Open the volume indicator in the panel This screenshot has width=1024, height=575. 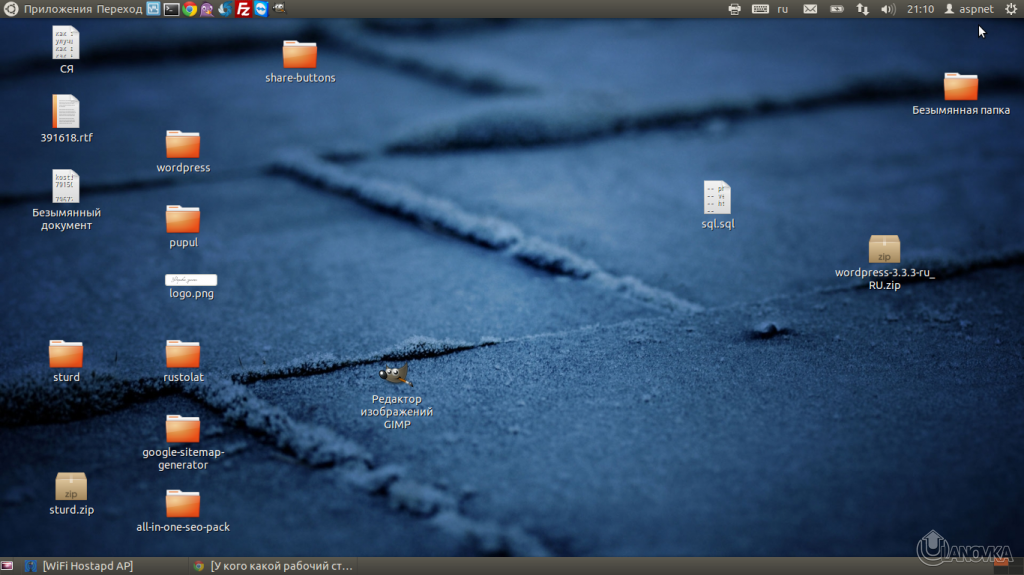[x=887, y=9]
